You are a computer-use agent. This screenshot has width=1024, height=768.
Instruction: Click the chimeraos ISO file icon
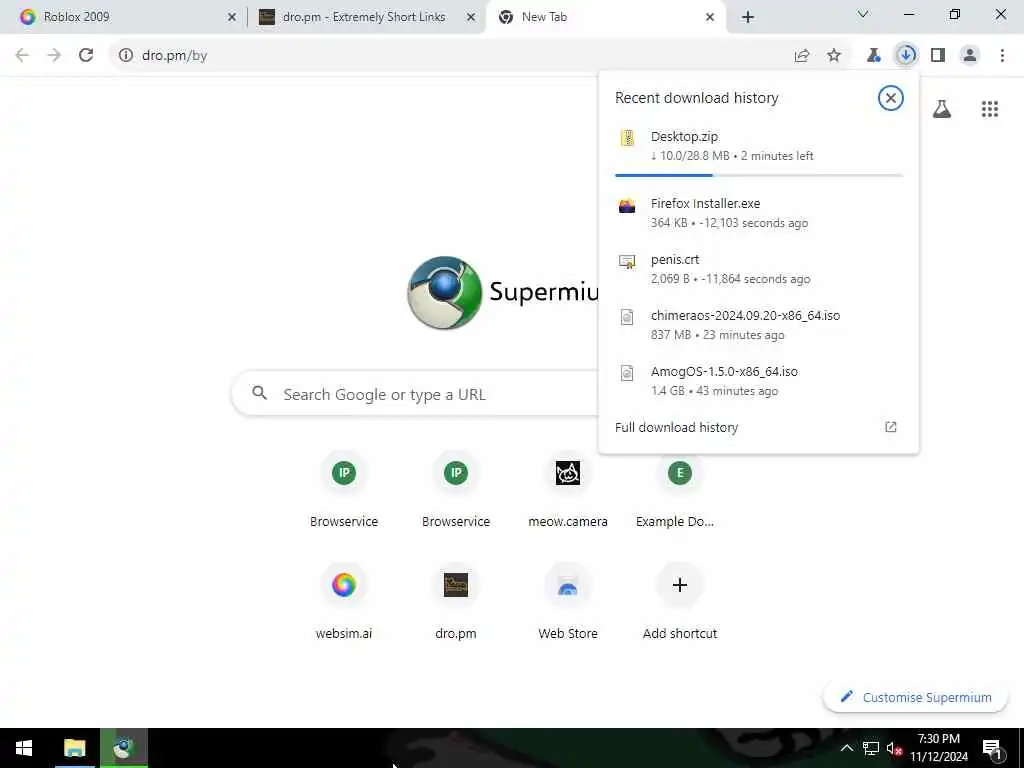point(627,317)
